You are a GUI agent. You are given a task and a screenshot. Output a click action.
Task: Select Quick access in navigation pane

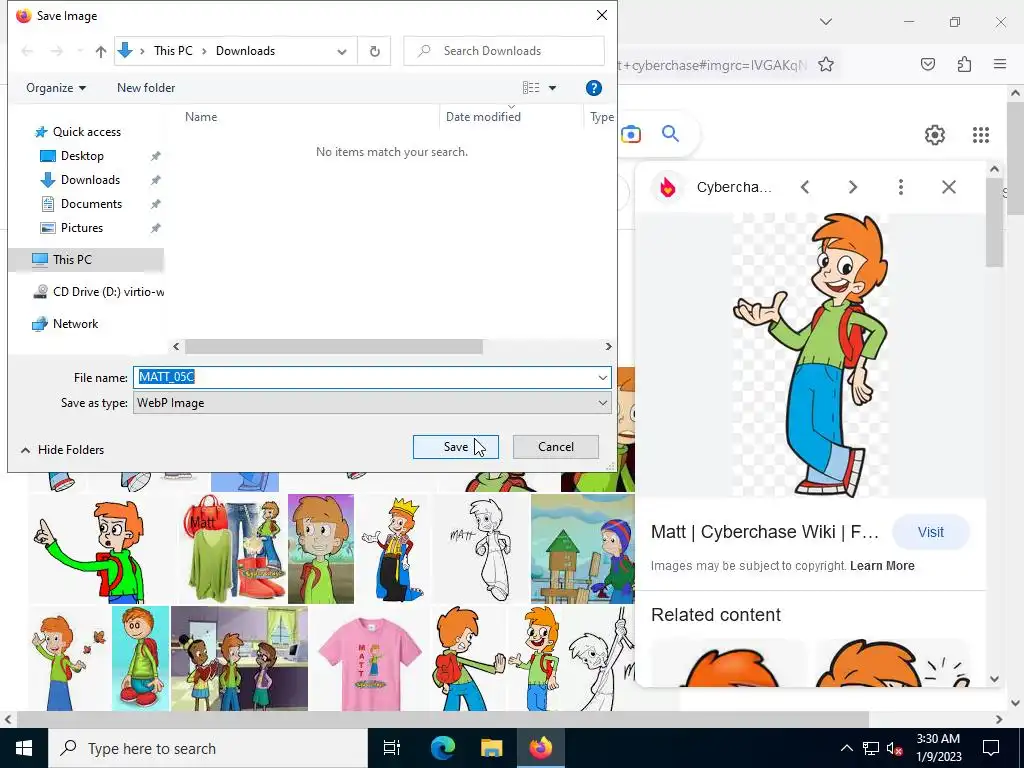[x=86, y=132]
